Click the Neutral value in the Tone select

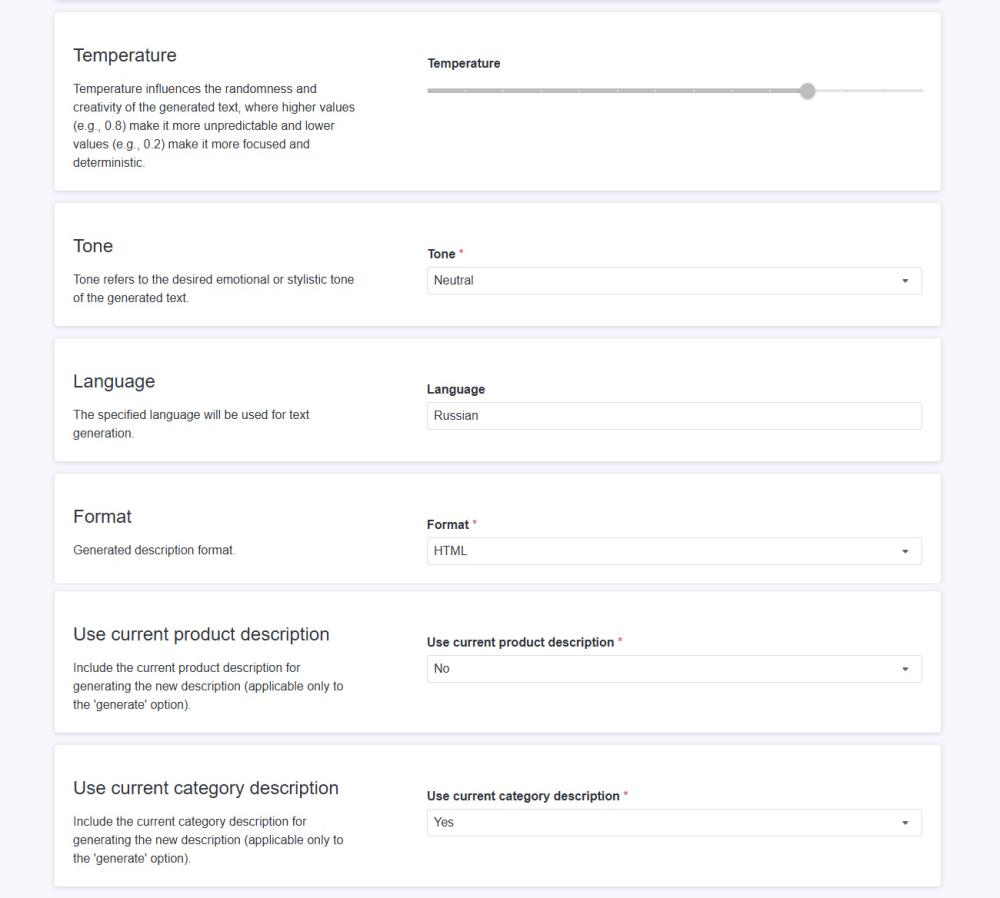(x=455, y=280)
